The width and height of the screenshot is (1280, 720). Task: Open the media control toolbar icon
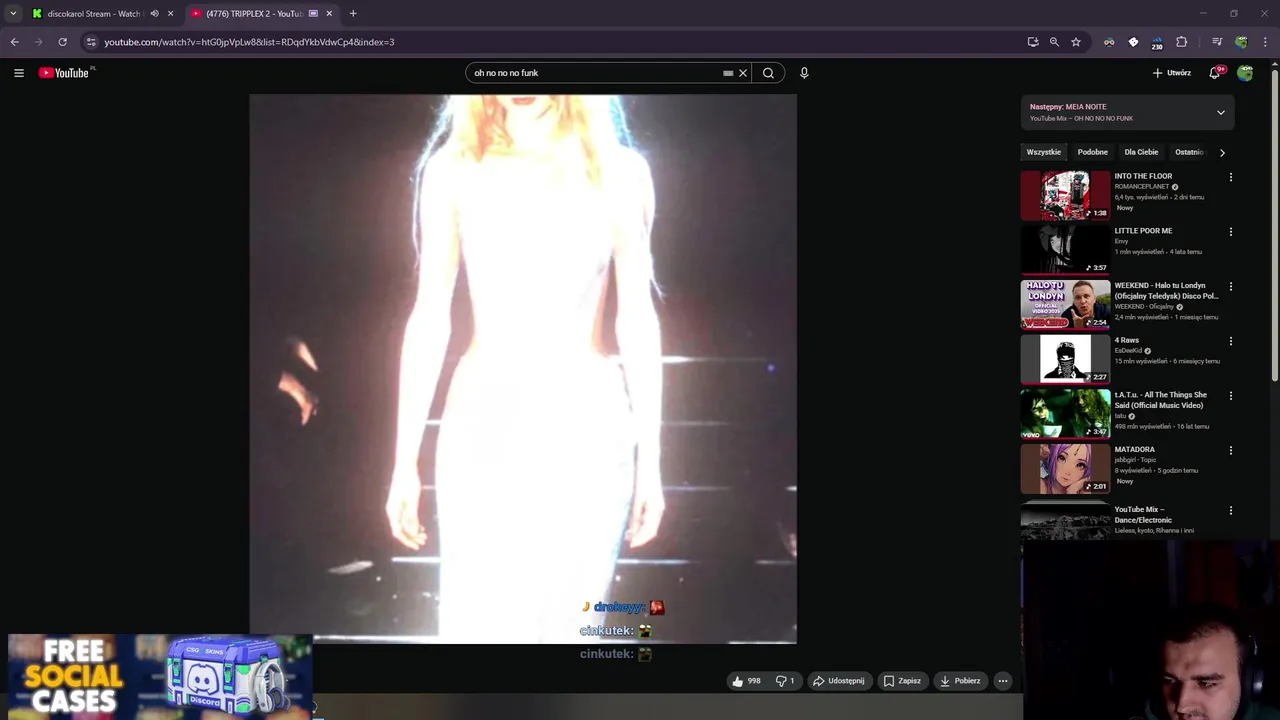[1217, 42]
